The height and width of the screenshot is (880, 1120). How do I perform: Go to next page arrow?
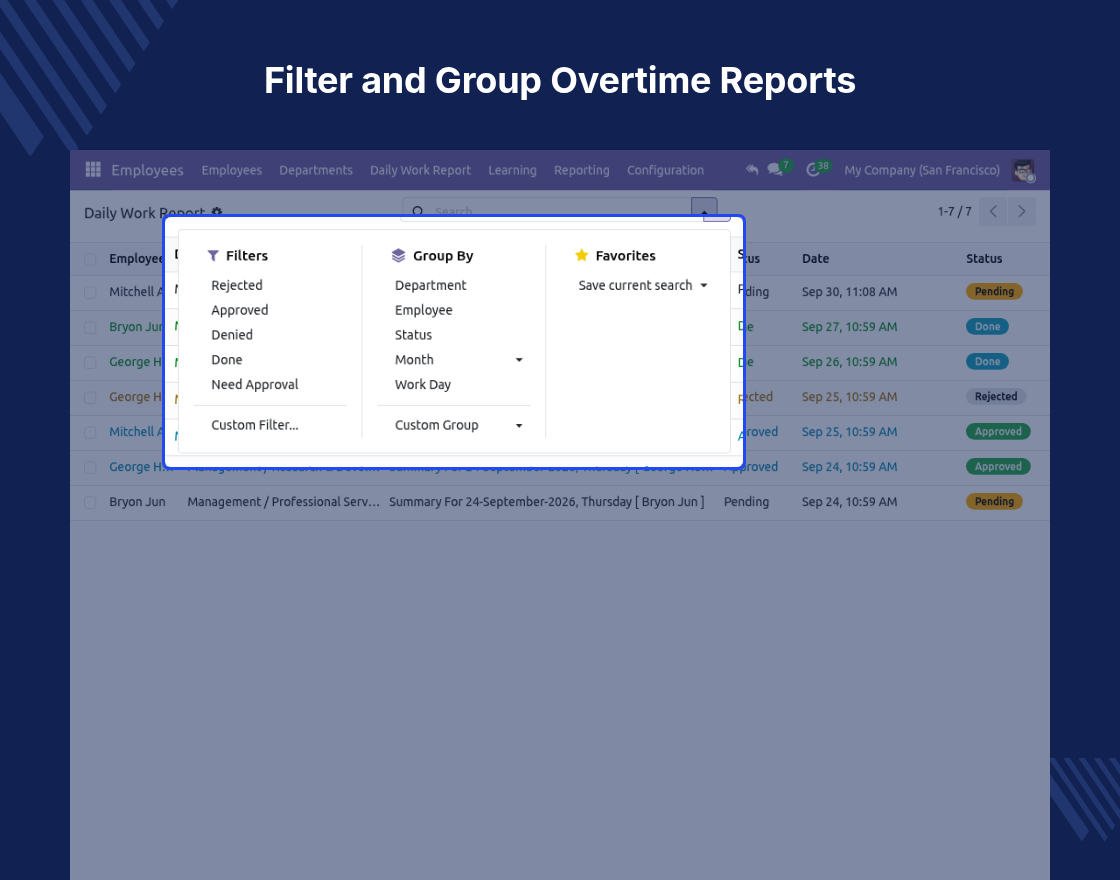tap(1021, 211)
